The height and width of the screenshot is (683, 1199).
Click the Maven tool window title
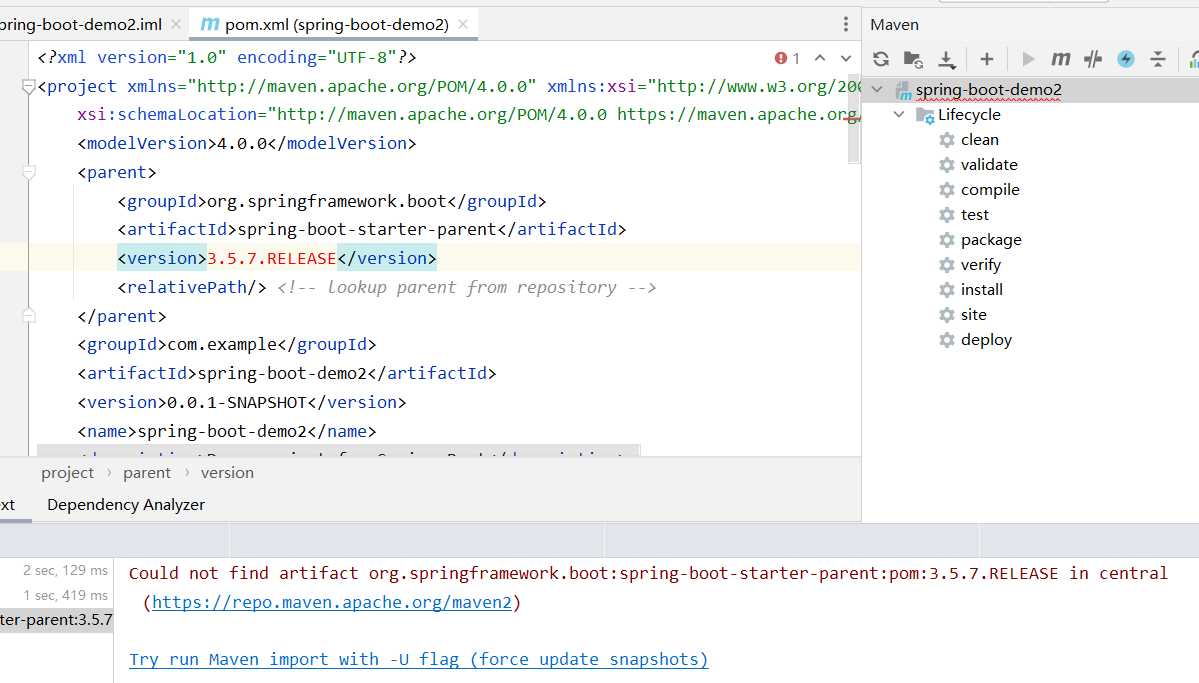coord(894,24)
